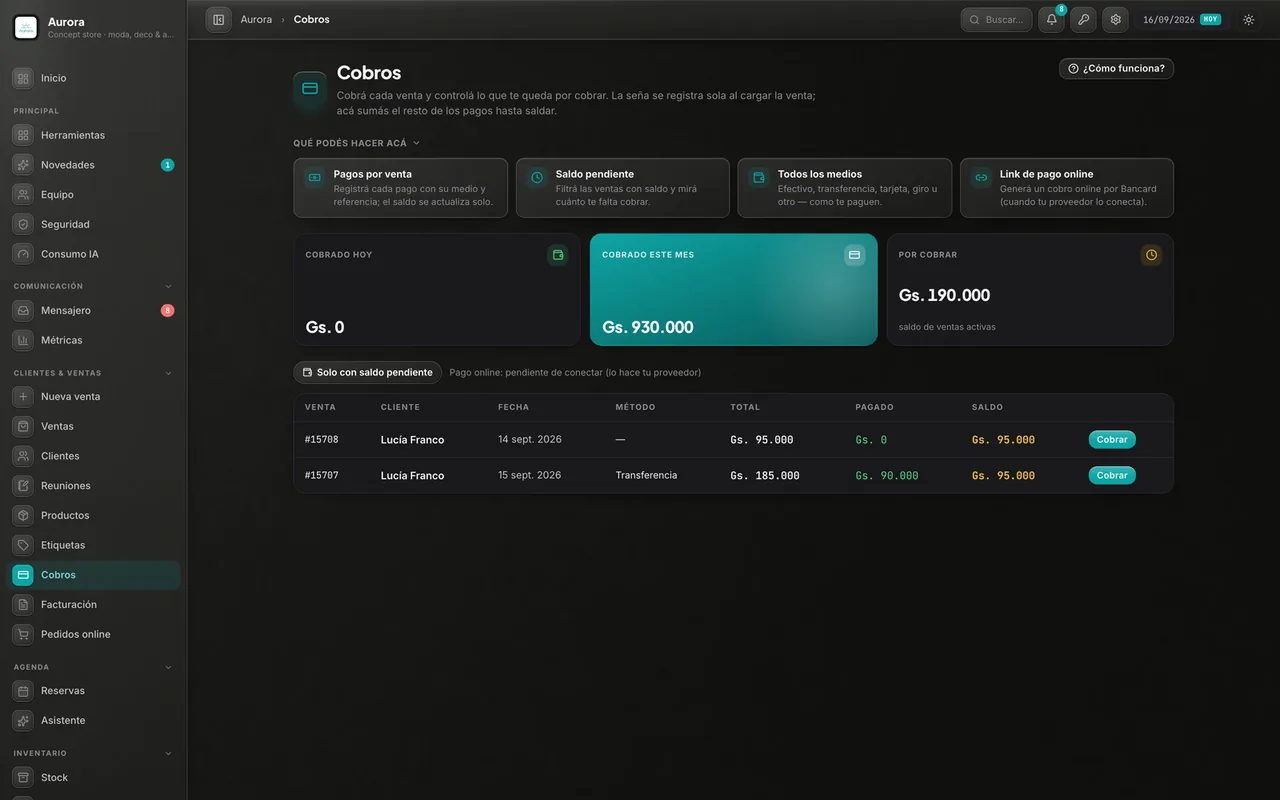Click the Clientes people icon
This screenshot has height=800, width=1280.
coord(23,456)
